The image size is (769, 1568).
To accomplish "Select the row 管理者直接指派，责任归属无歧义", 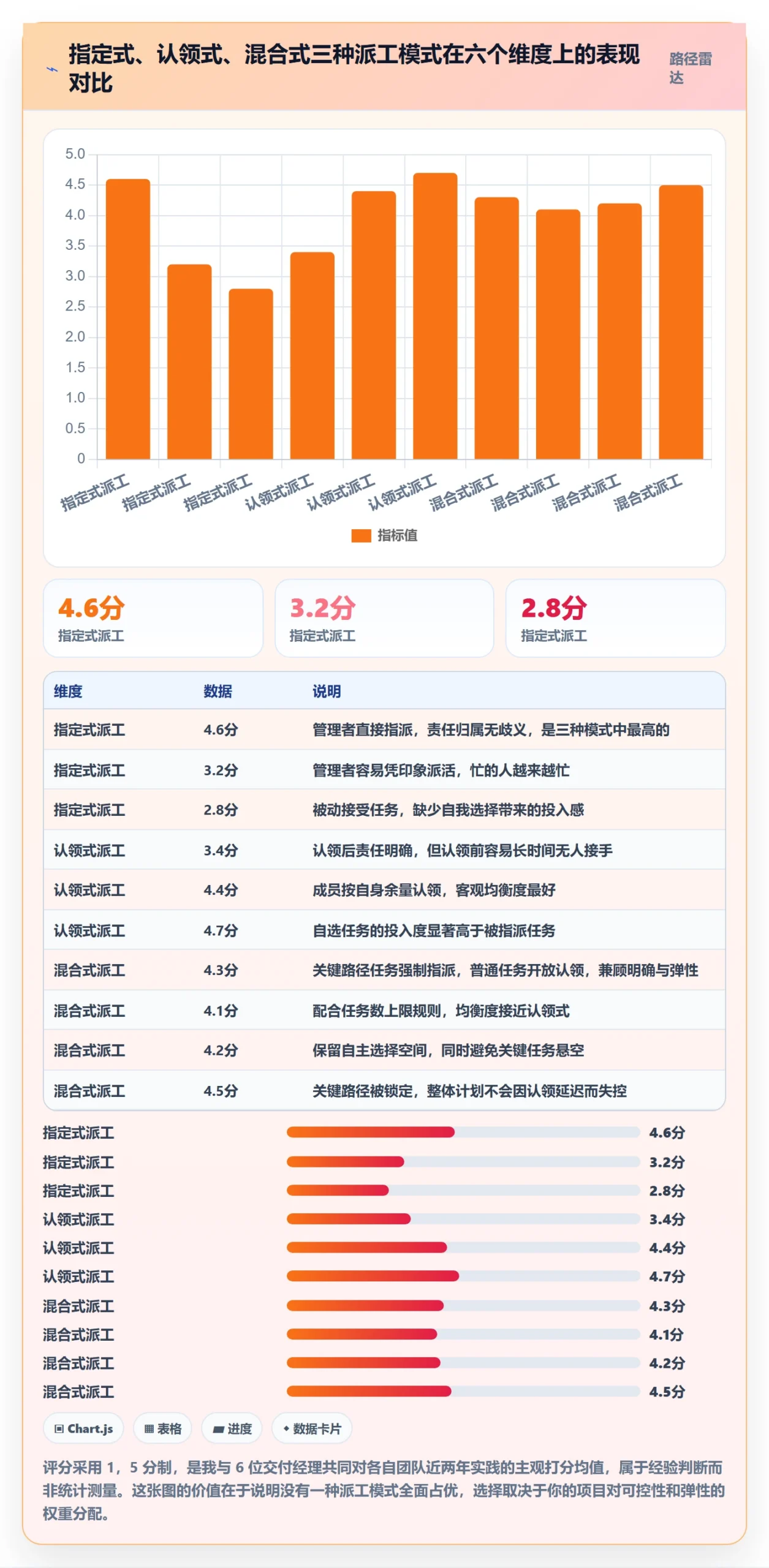I will 384,729.
